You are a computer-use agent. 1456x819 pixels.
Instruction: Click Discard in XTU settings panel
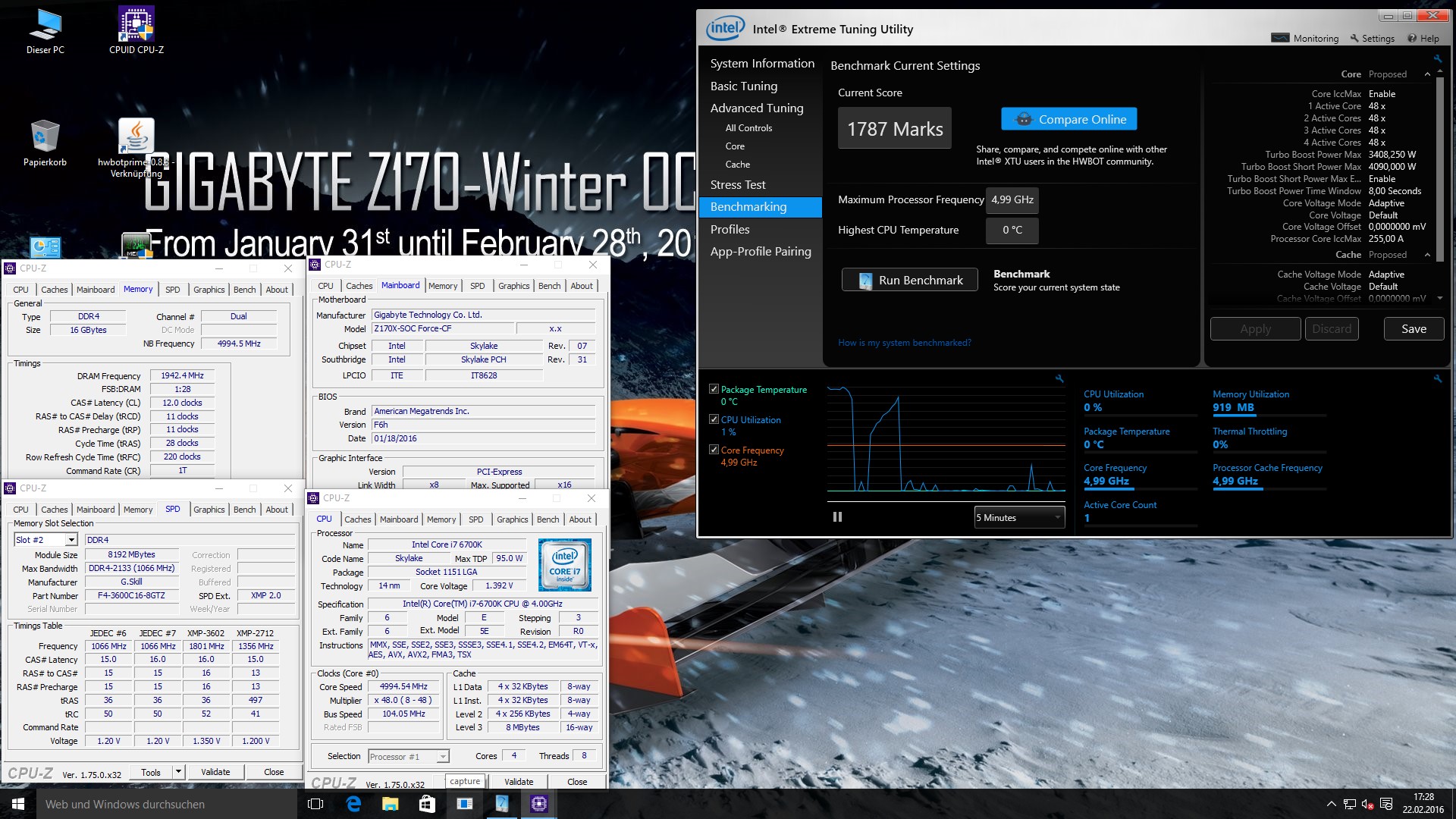click(x=1331, y=328)
